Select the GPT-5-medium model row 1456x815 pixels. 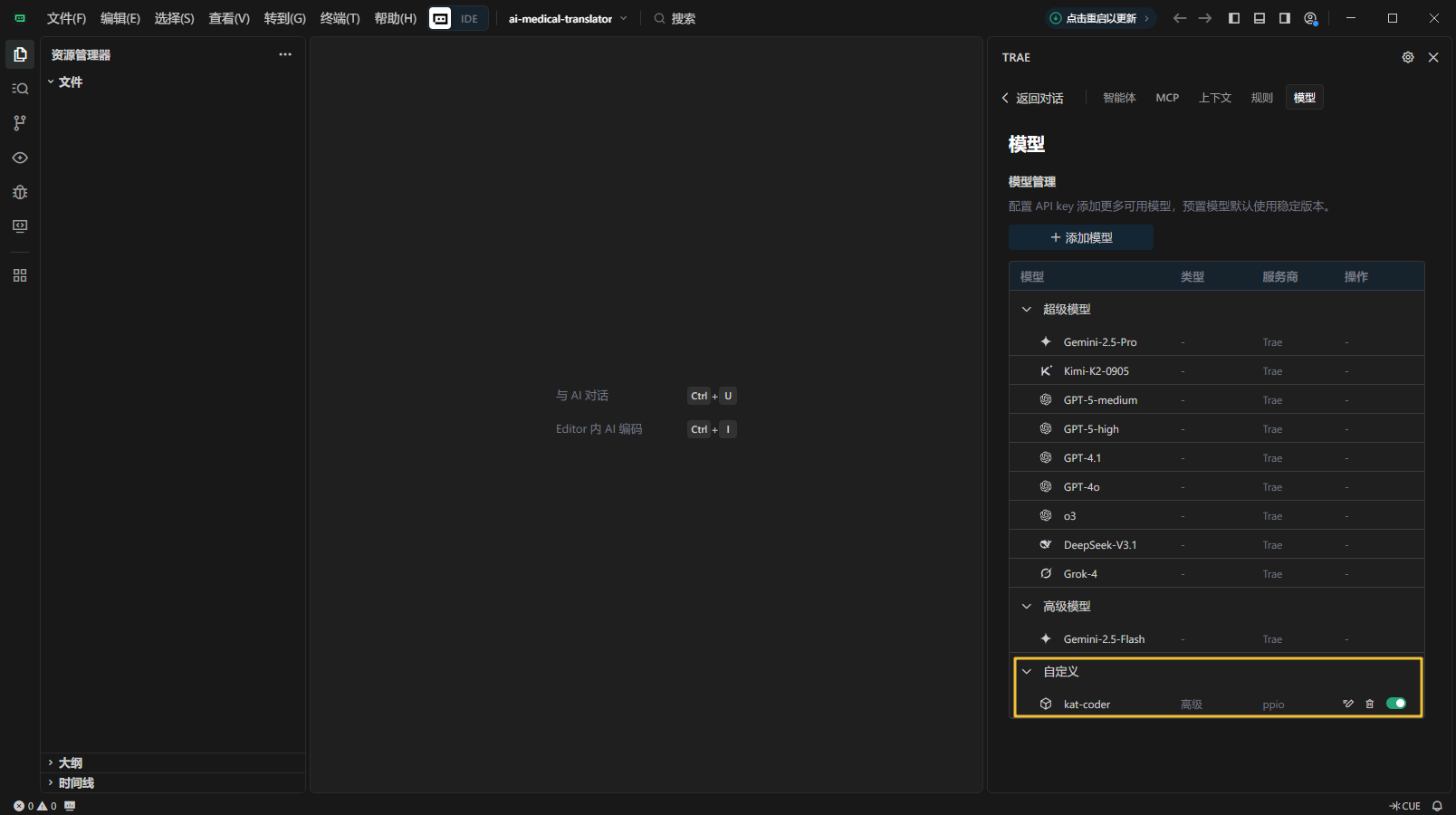coord(1217,399)
